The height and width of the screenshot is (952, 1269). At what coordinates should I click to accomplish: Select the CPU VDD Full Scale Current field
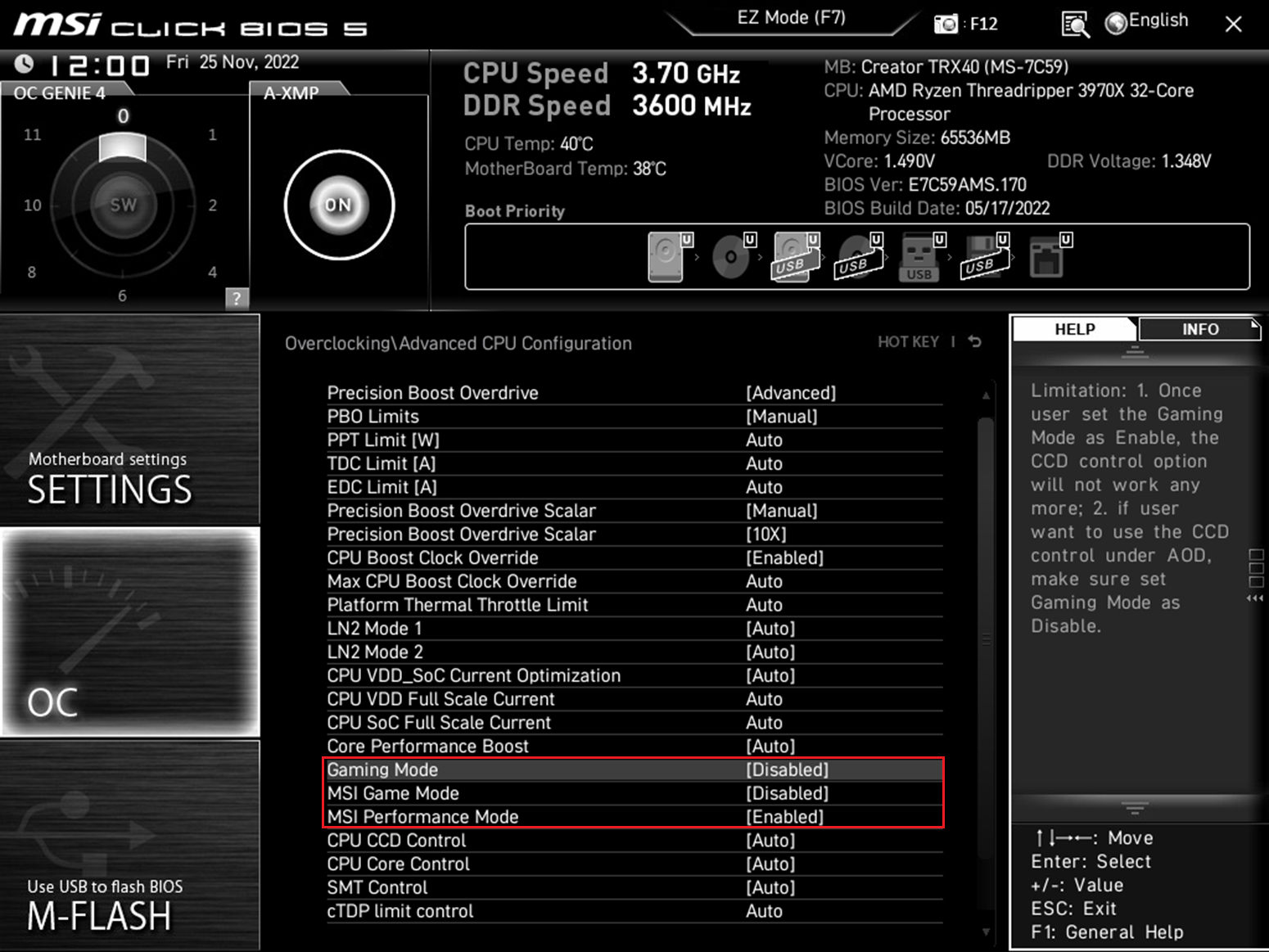tap(634, 699)
